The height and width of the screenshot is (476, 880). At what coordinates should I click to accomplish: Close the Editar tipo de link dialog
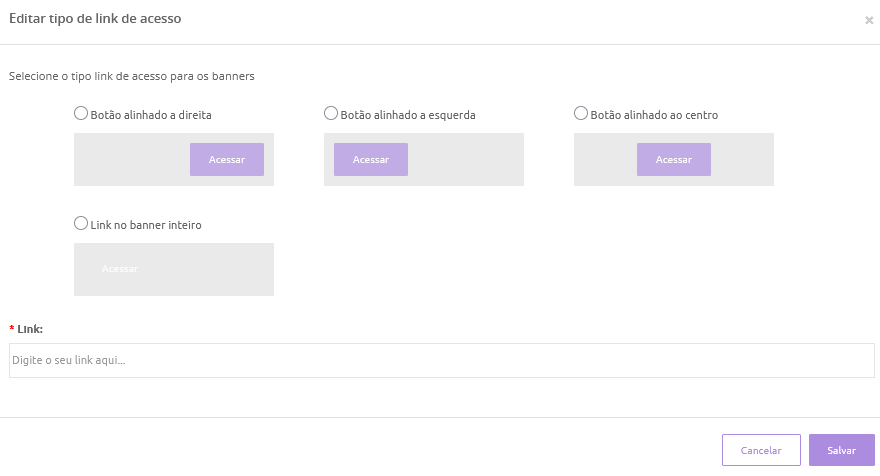coord(869,20)
